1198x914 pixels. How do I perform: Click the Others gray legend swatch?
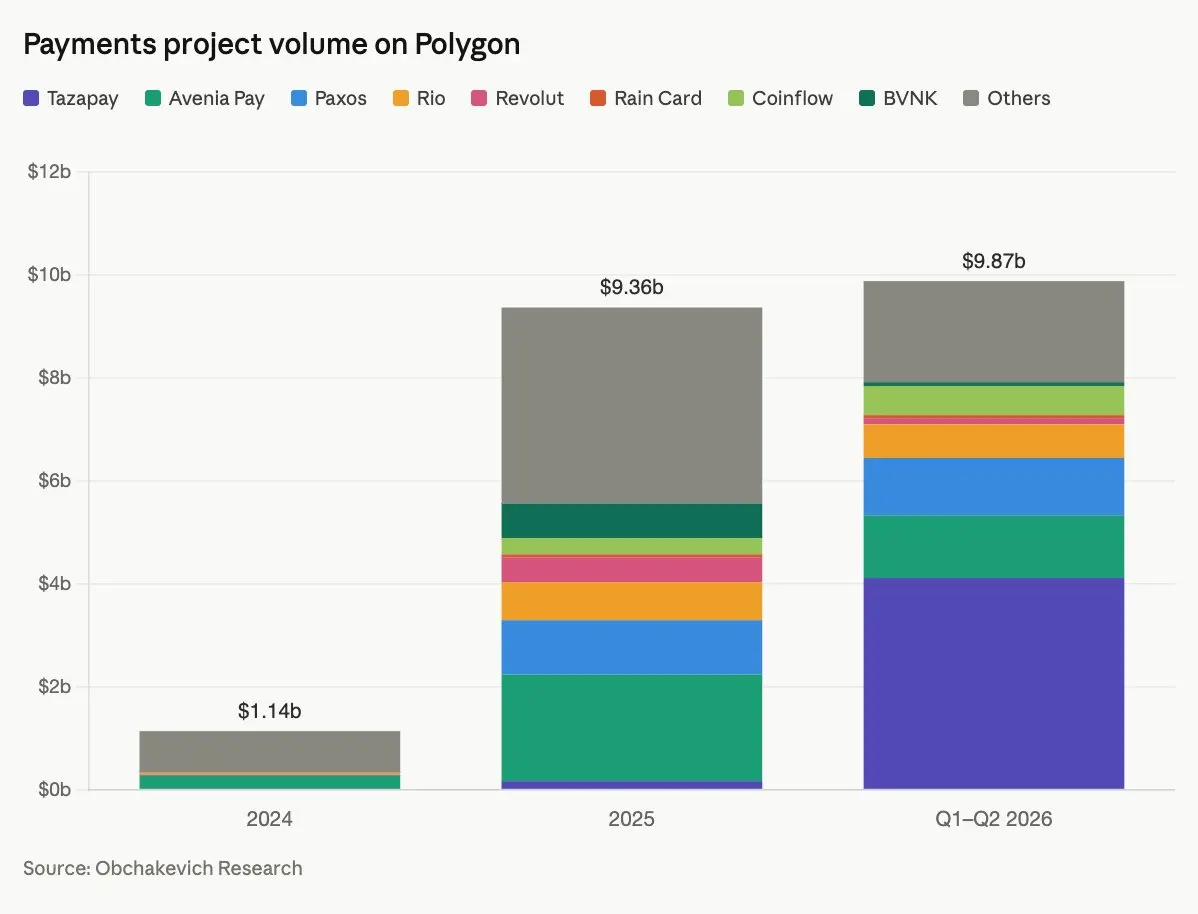point(971,98)
